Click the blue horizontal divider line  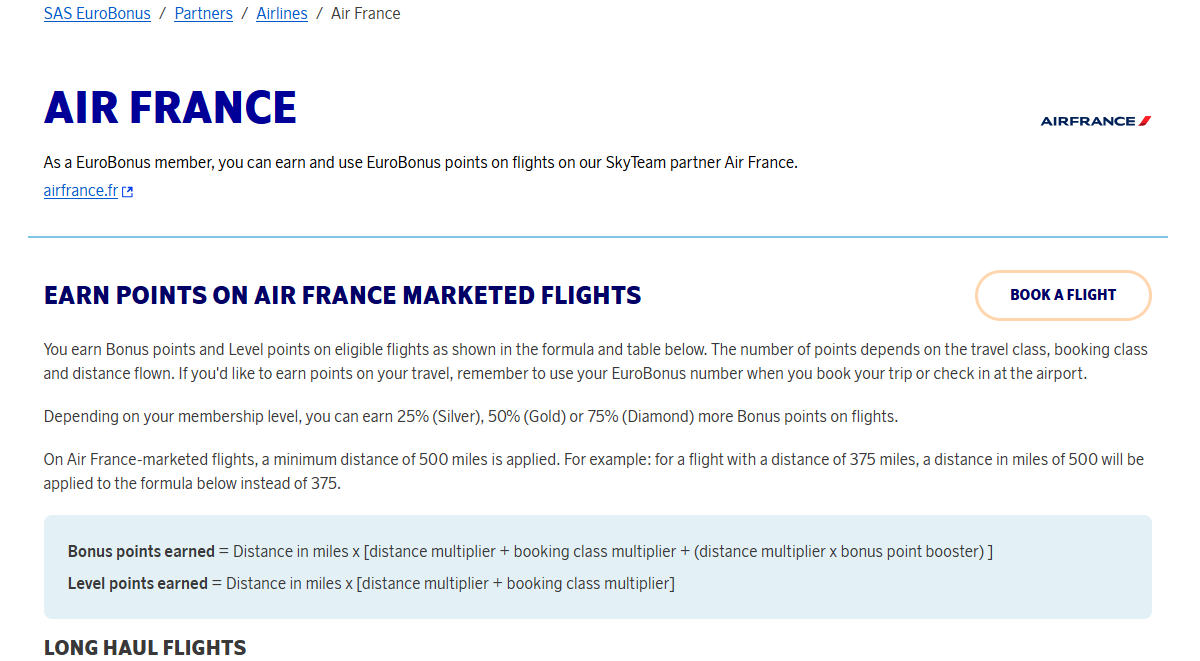[598, 237]
